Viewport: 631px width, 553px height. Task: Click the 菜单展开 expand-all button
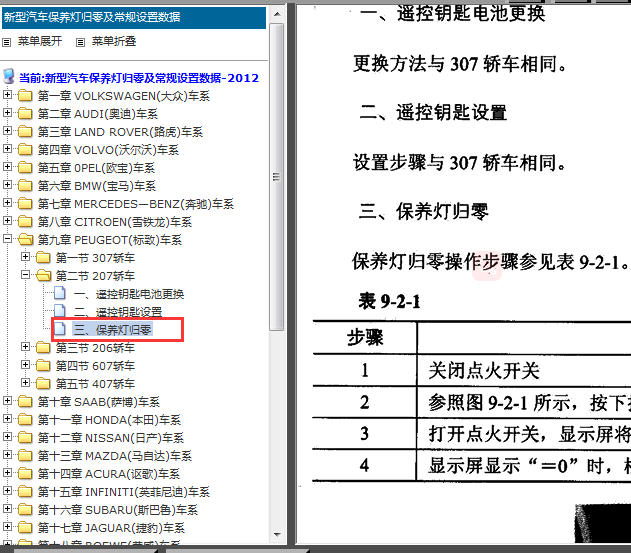coord(39,41)
